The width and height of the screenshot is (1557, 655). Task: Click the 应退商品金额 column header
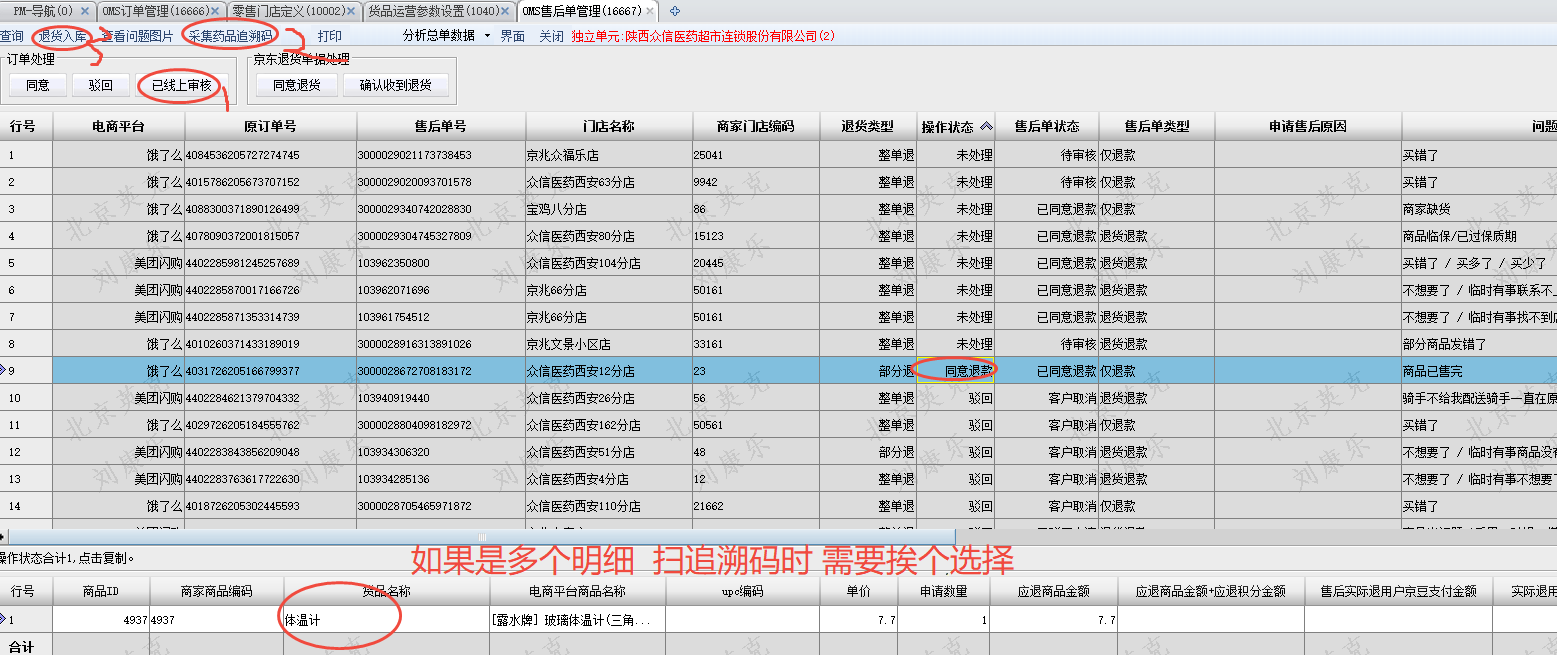pyautogui.click(x=1053, y=591)
